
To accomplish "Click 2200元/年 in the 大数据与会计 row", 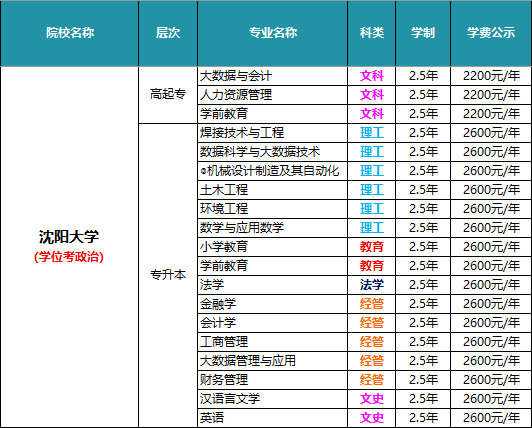I will coord(491,76).
